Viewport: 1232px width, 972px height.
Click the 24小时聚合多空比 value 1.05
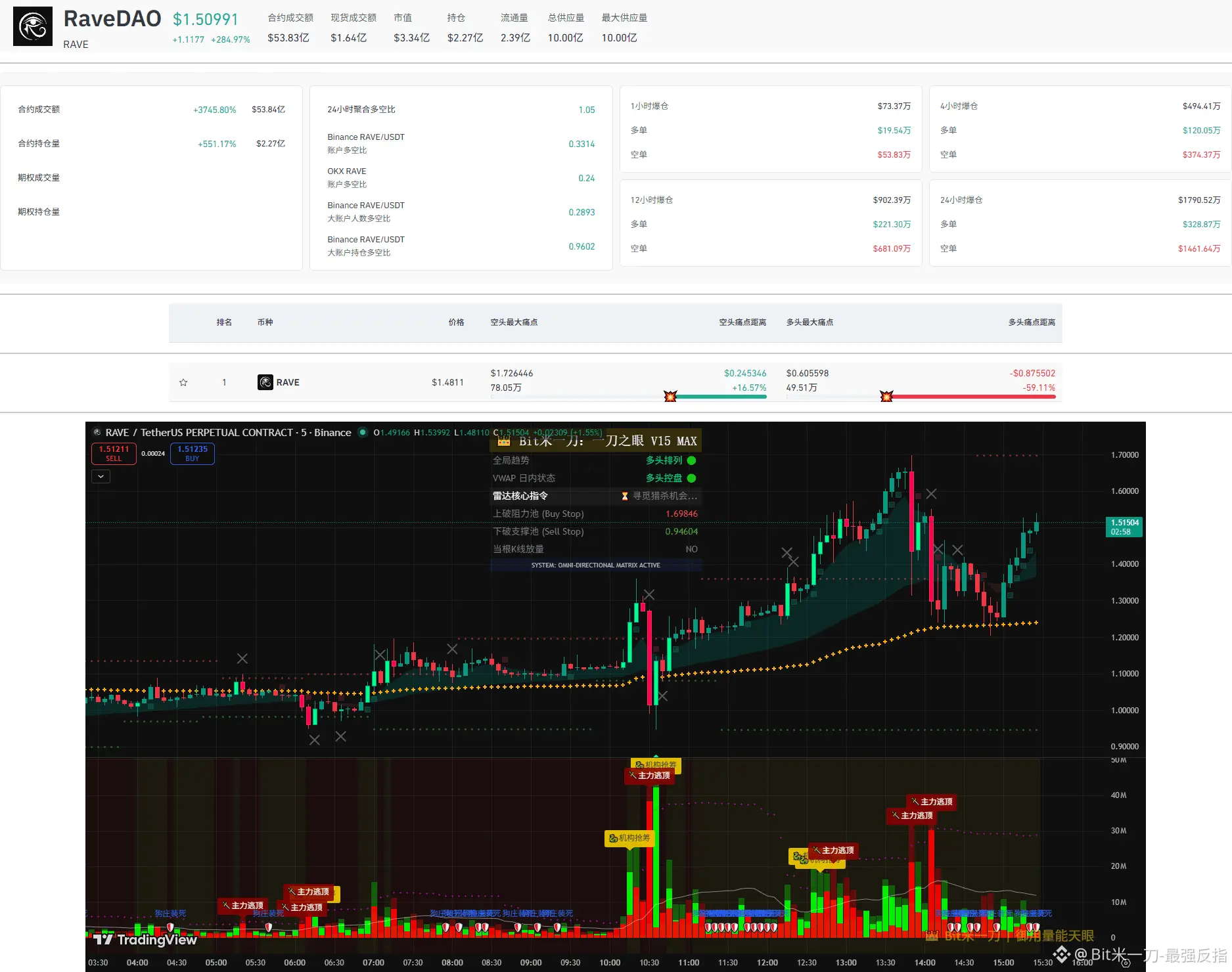[x=587, y=110]
